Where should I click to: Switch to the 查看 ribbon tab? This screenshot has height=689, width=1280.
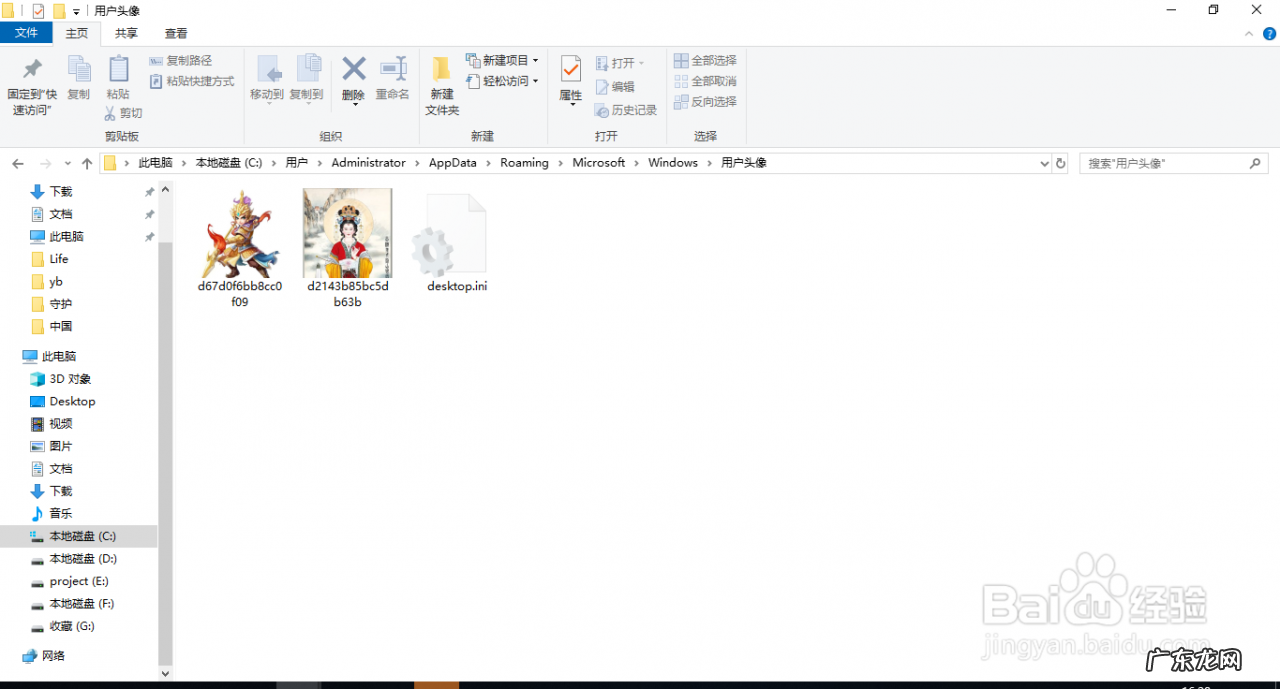176,32
